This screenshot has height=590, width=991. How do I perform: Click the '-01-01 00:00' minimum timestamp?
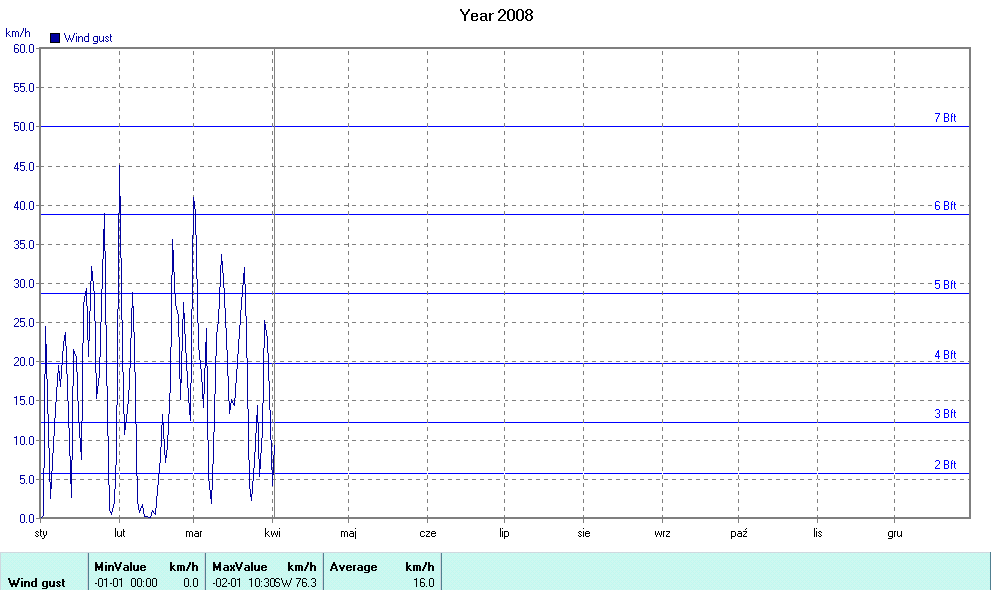click(126, 582)
